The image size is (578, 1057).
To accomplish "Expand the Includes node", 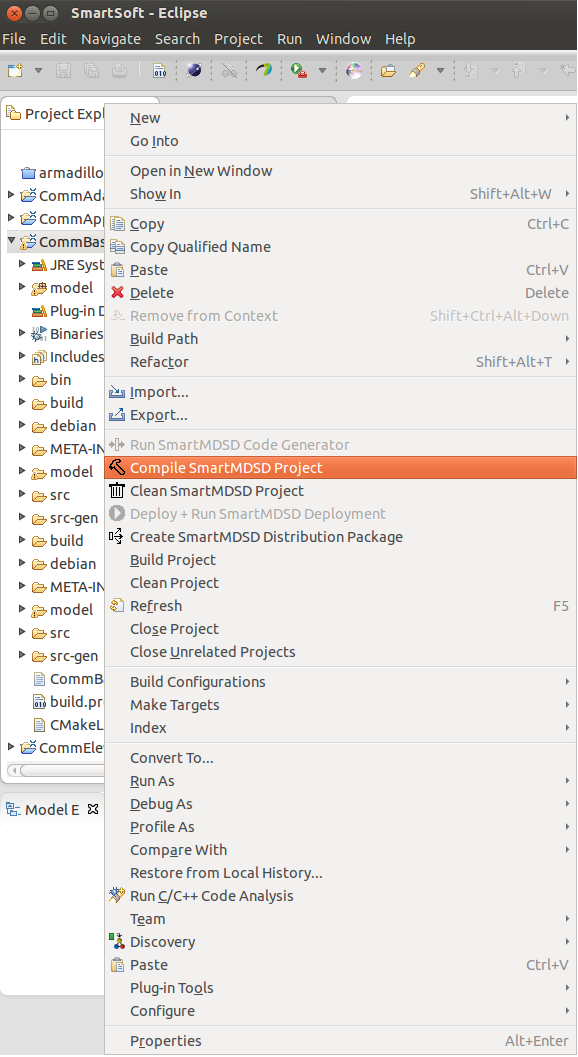I will pyautogui.click(x=22, y=355).
